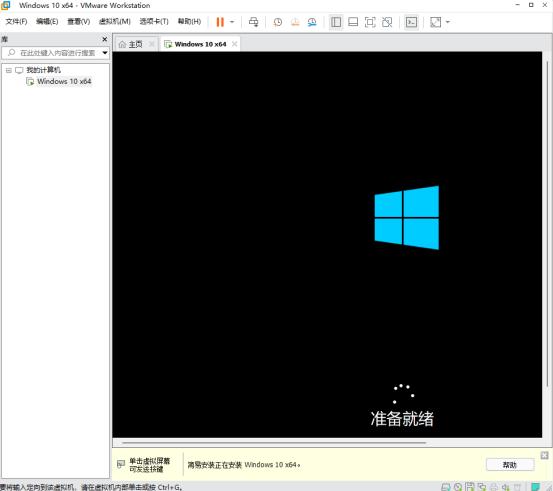Open the message log status icon
Image resolution: width=553 pixels, height=491 pixels.
point(536,487)
